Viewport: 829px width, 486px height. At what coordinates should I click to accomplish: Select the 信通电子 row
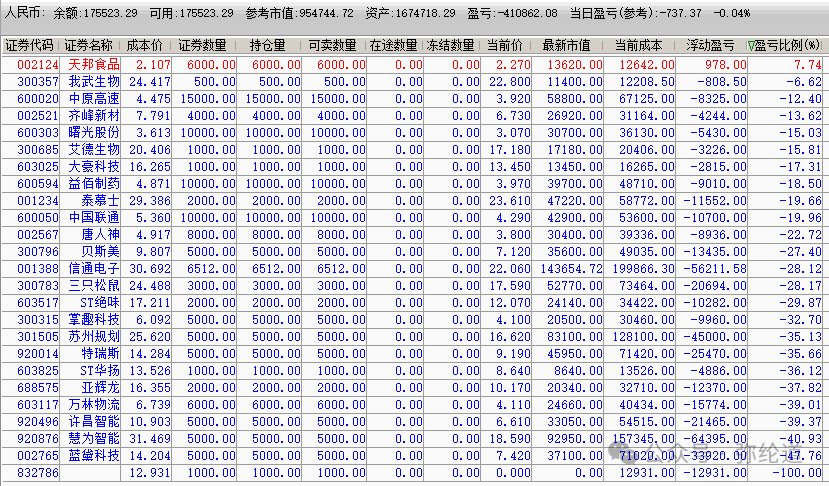412,269
